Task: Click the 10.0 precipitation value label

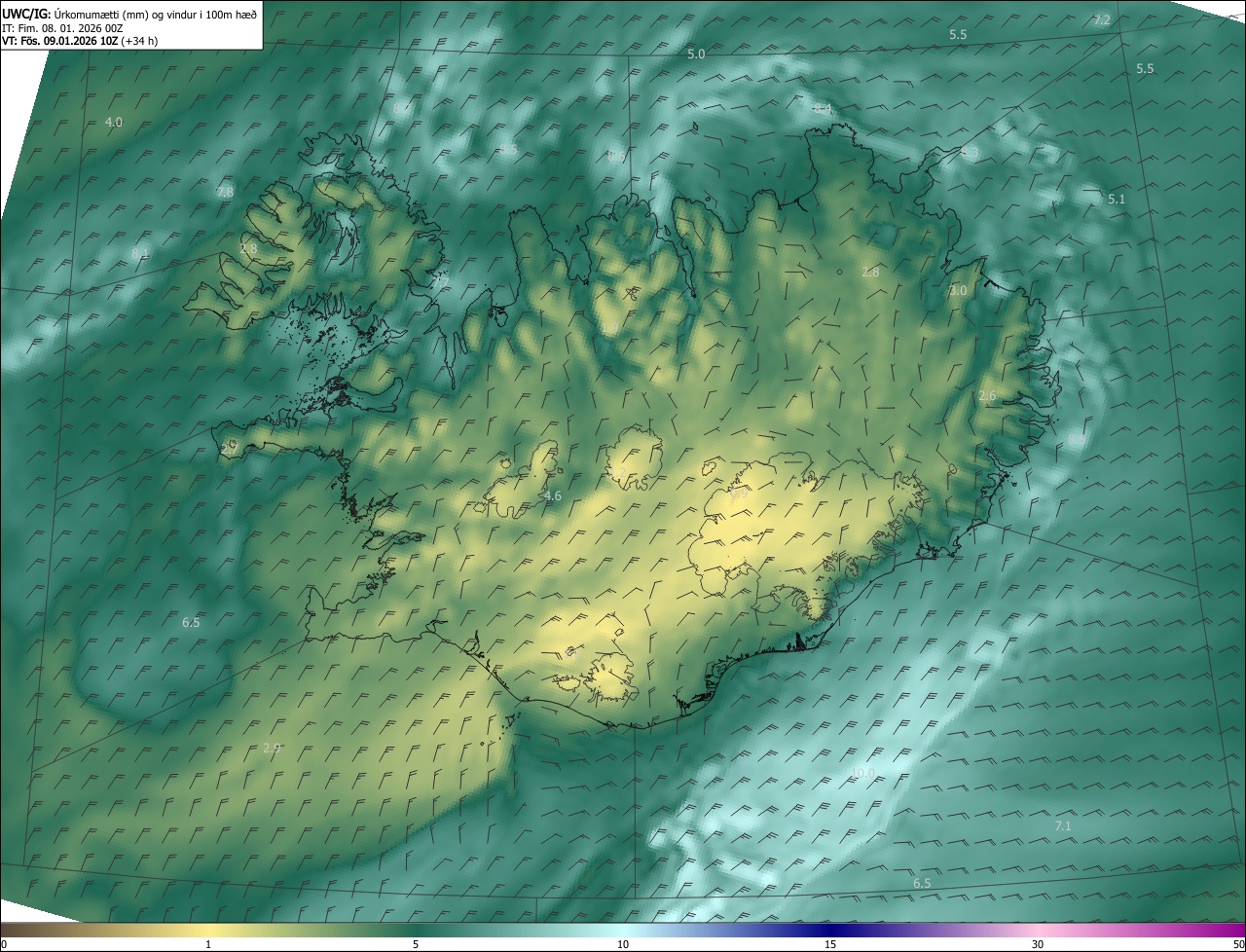Action: (x=863, y=773)
